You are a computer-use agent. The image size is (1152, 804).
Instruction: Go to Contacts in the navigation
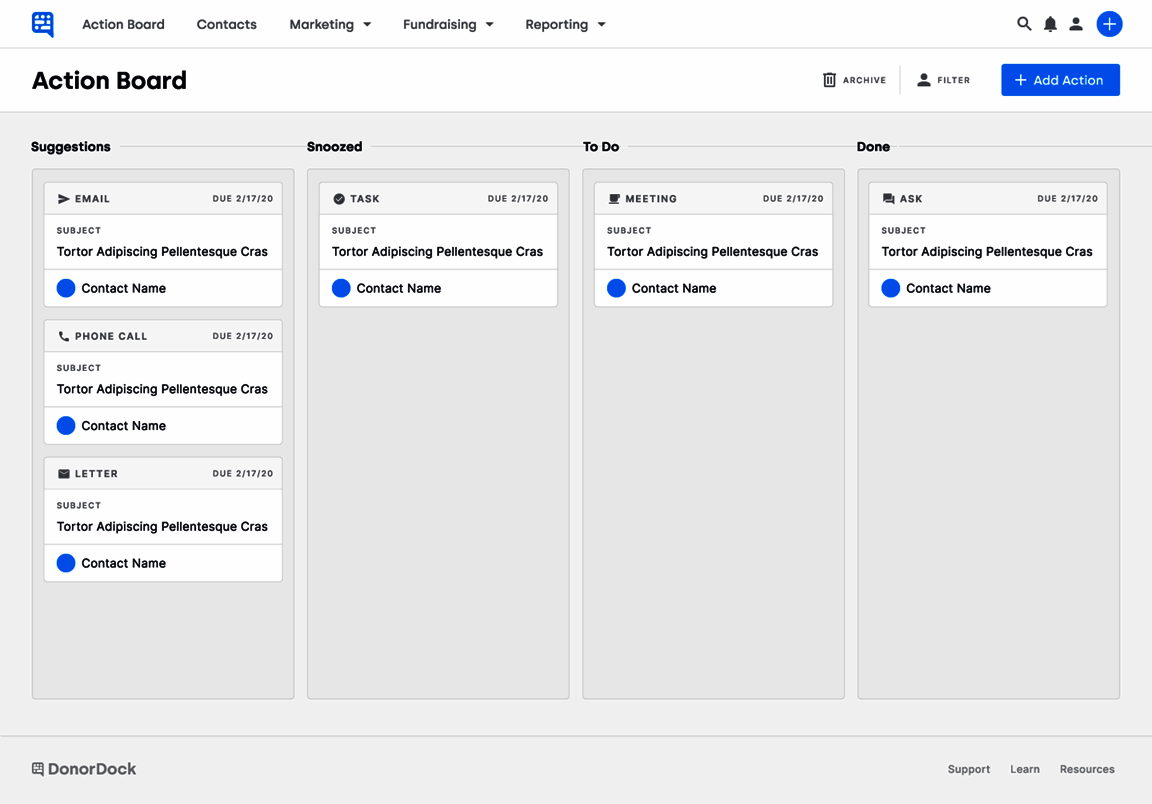click(x=227, y=24)
